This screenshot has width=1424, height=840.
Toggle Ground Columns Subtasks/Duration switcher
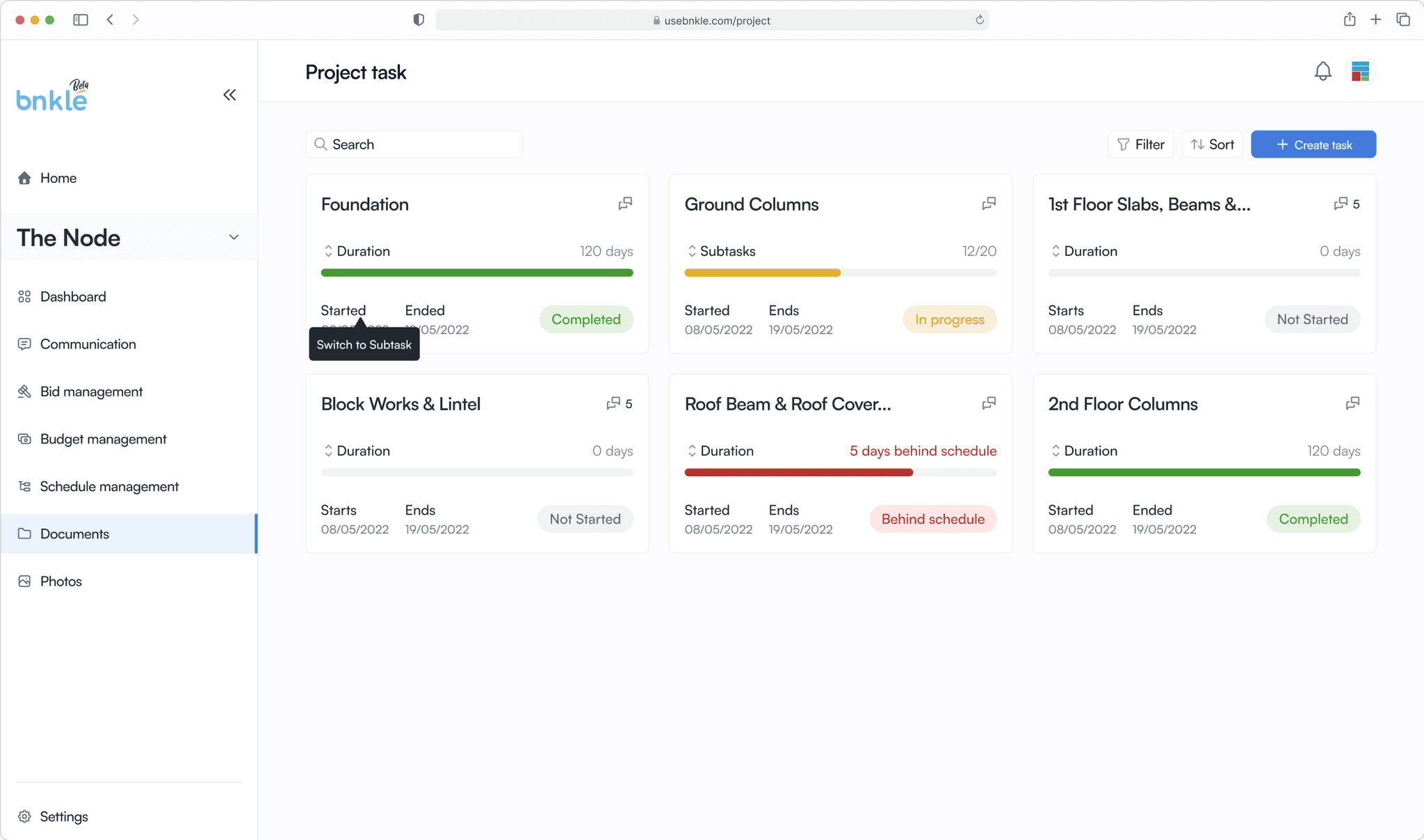pyautogui.click(x=692, y=251)
